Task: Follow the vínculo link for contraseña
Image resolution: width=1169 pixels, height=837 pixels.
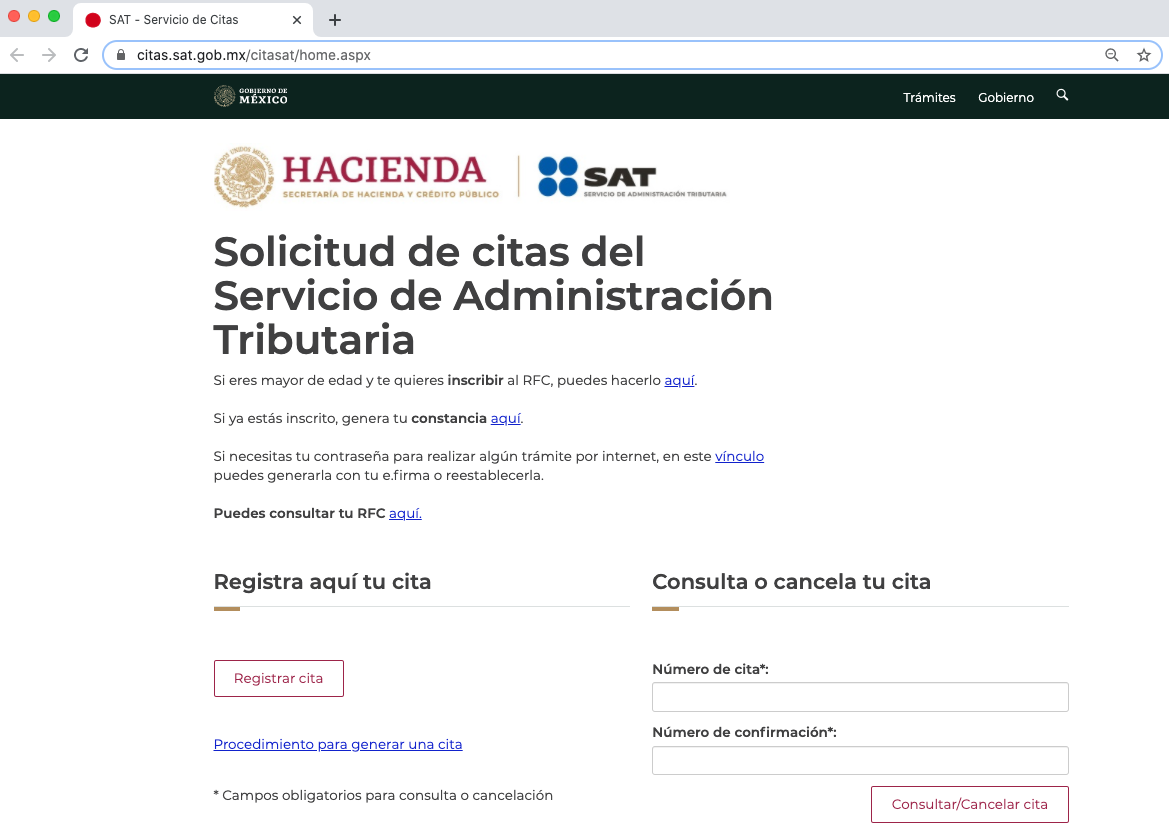Action: tap(739, 456)
